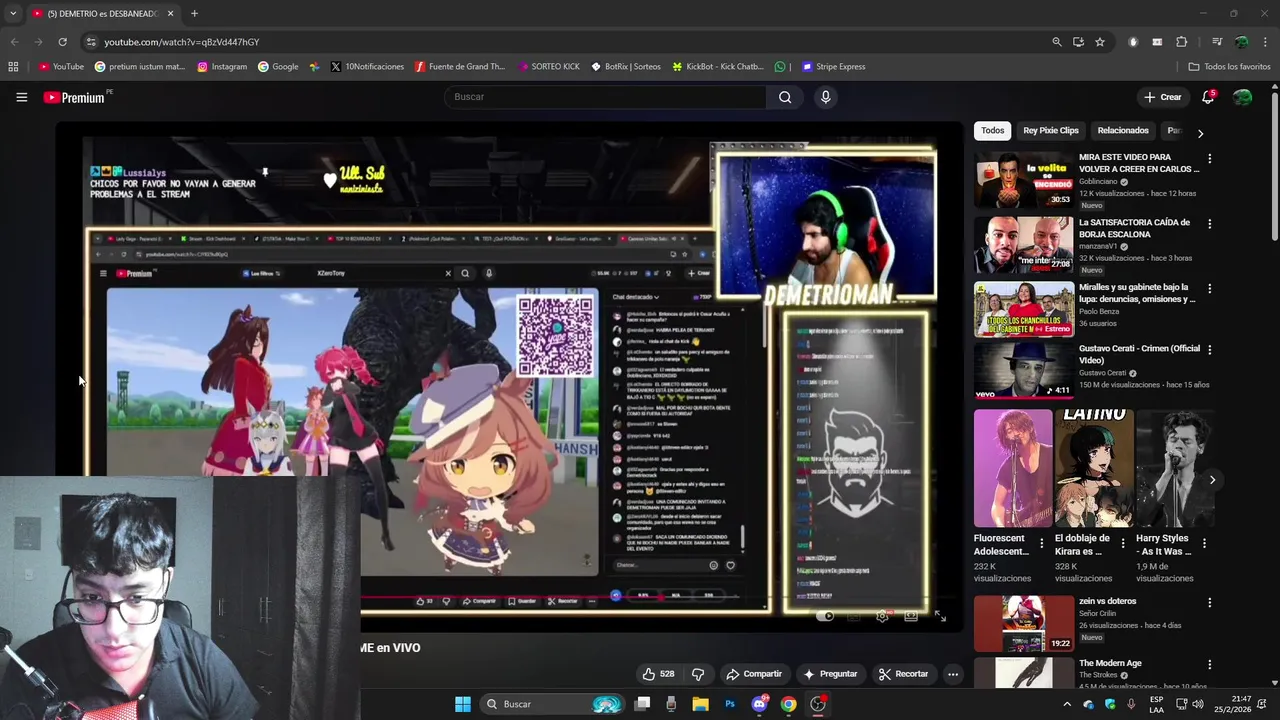Open more actions ellipsis below the video
This screenshot has width=1280, height=720.
point(953,674)
